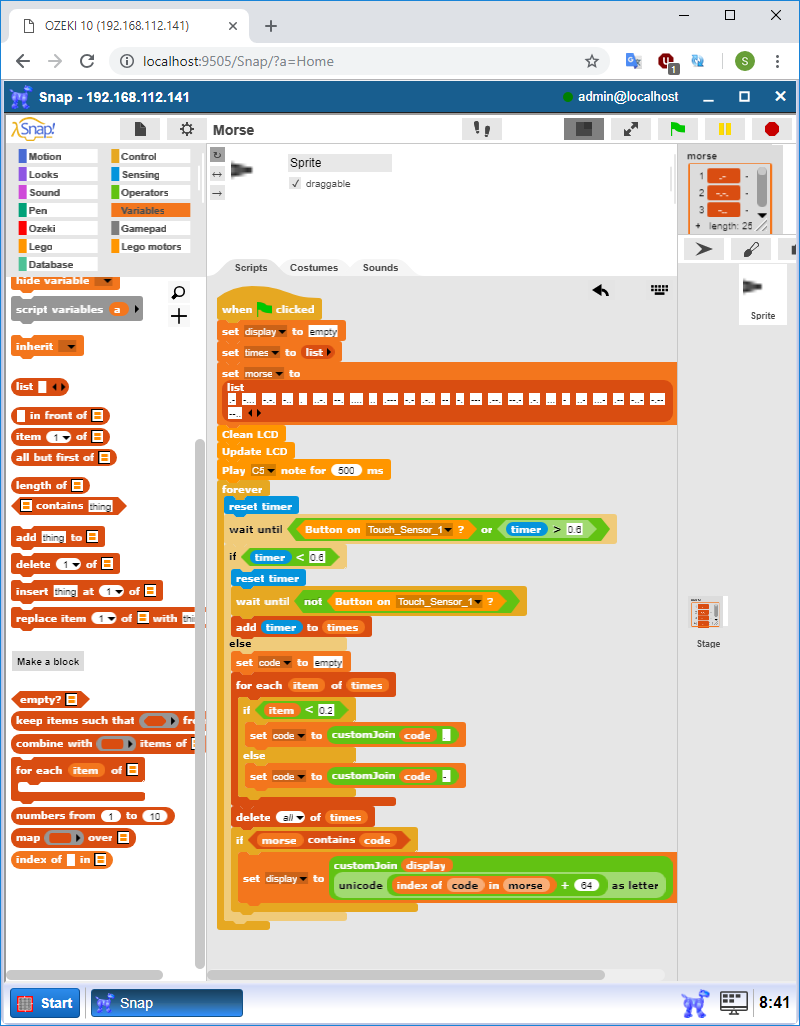Toggle the draggable checkbox
This screenshot has height=1026, width=800.
click(295, 184)
